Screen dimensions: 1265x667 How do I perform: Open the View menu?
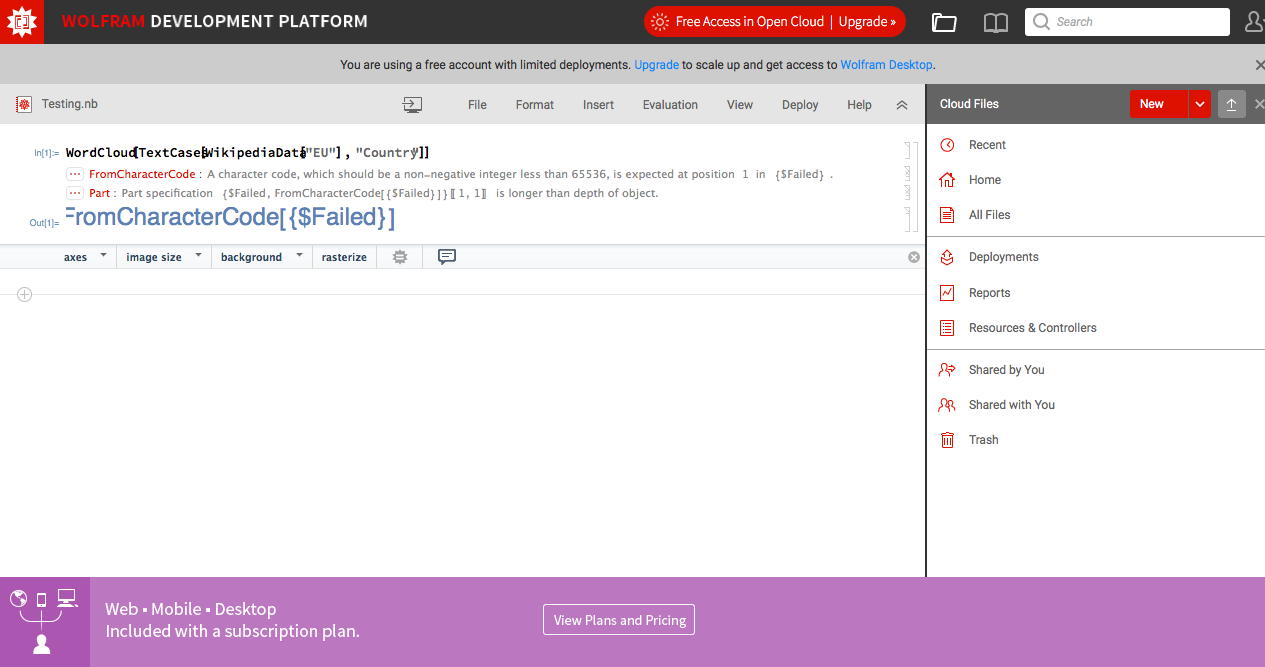(740, 105)
